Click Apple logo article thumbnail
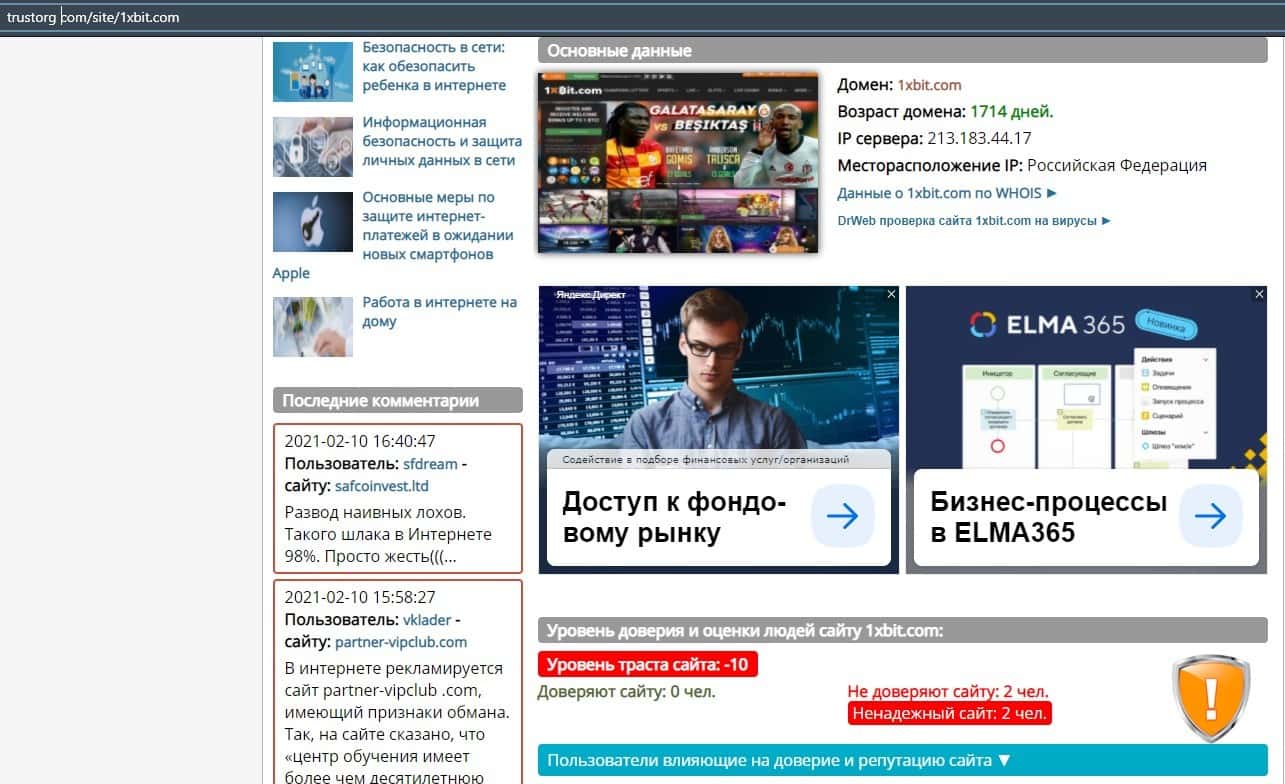The image size is (1285, 784). pos(313,222)
